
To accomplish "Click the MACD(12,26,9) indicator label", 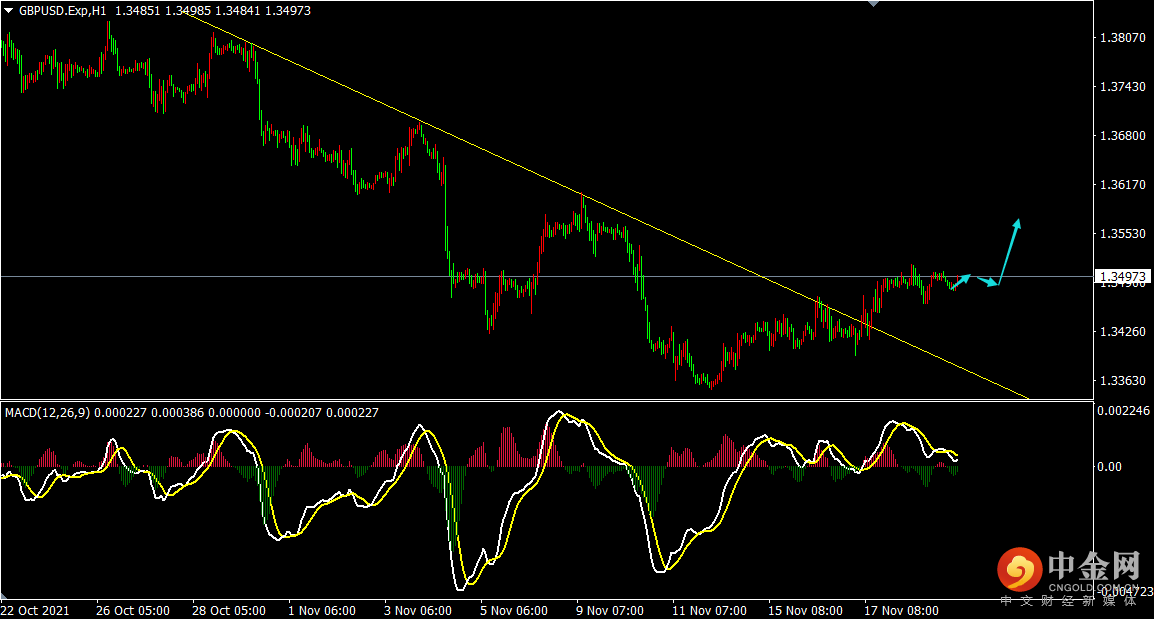I will pyautogui.click(x=47, y=413).
